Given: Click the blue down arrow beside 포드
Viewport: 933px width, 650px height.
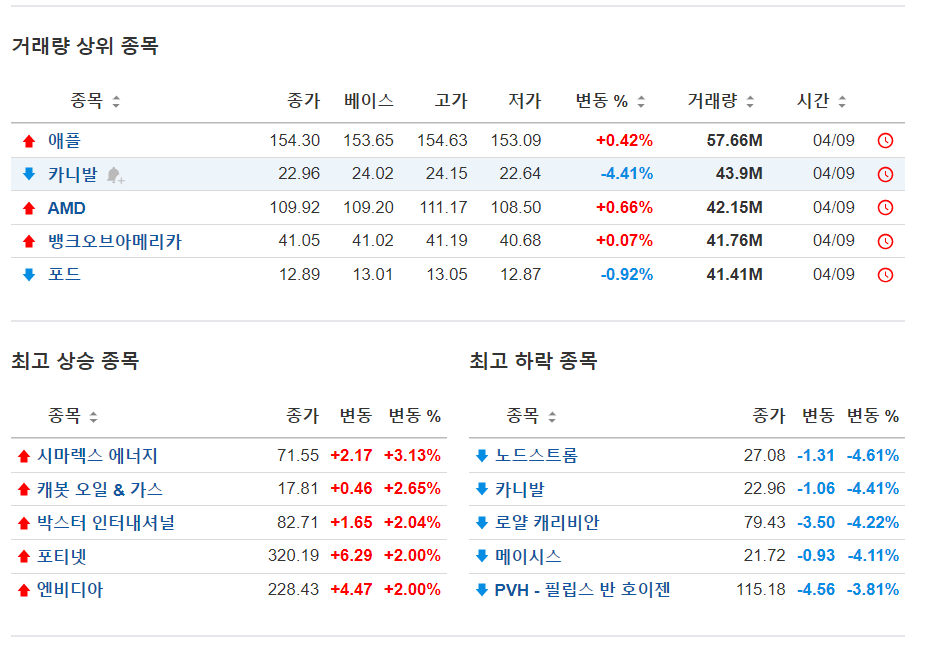Looking at the screenshot, I should point(29,274).
